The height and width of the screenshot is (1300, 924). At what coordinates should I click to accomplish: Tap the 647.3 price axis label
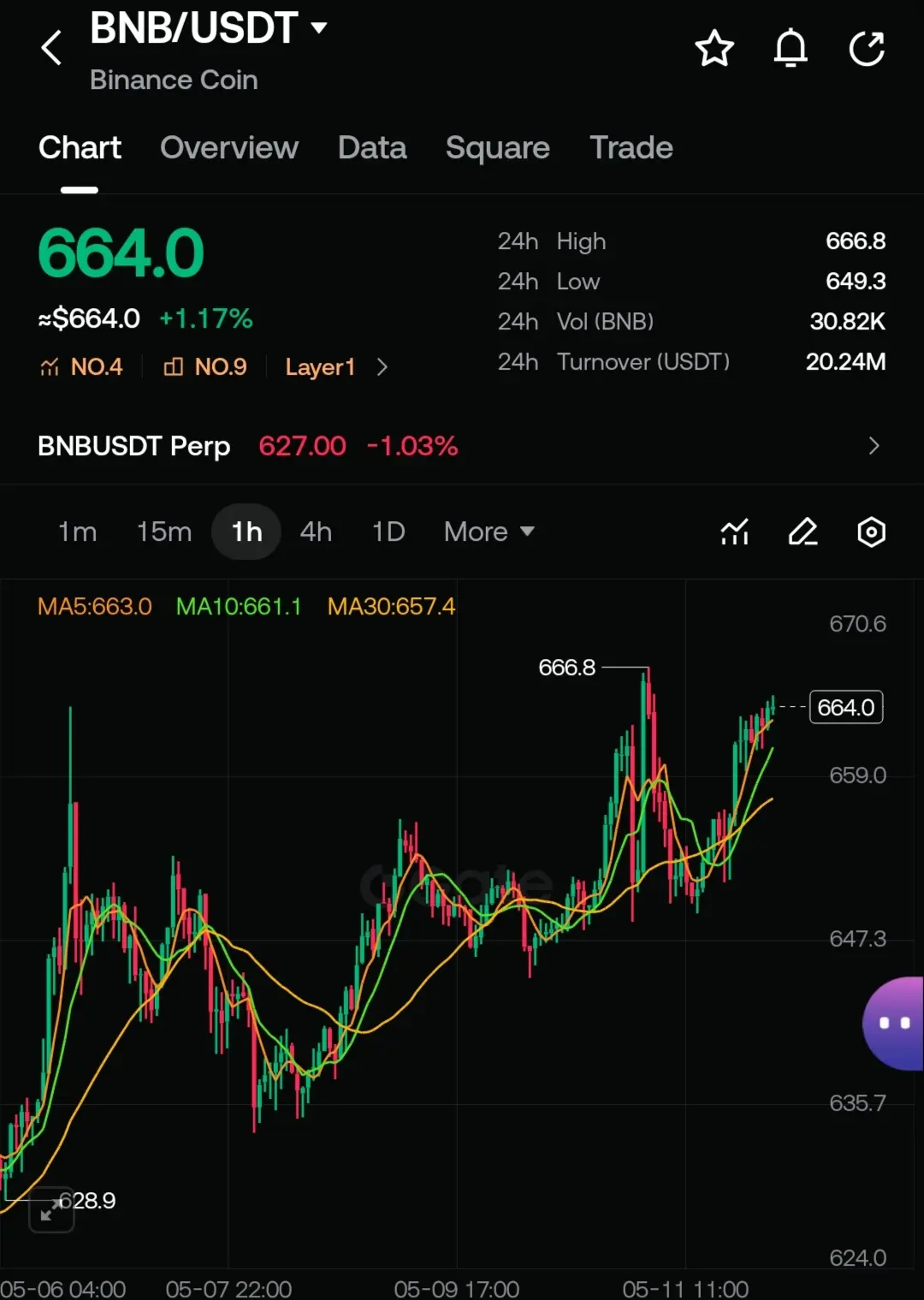click(x=857, y=940)
